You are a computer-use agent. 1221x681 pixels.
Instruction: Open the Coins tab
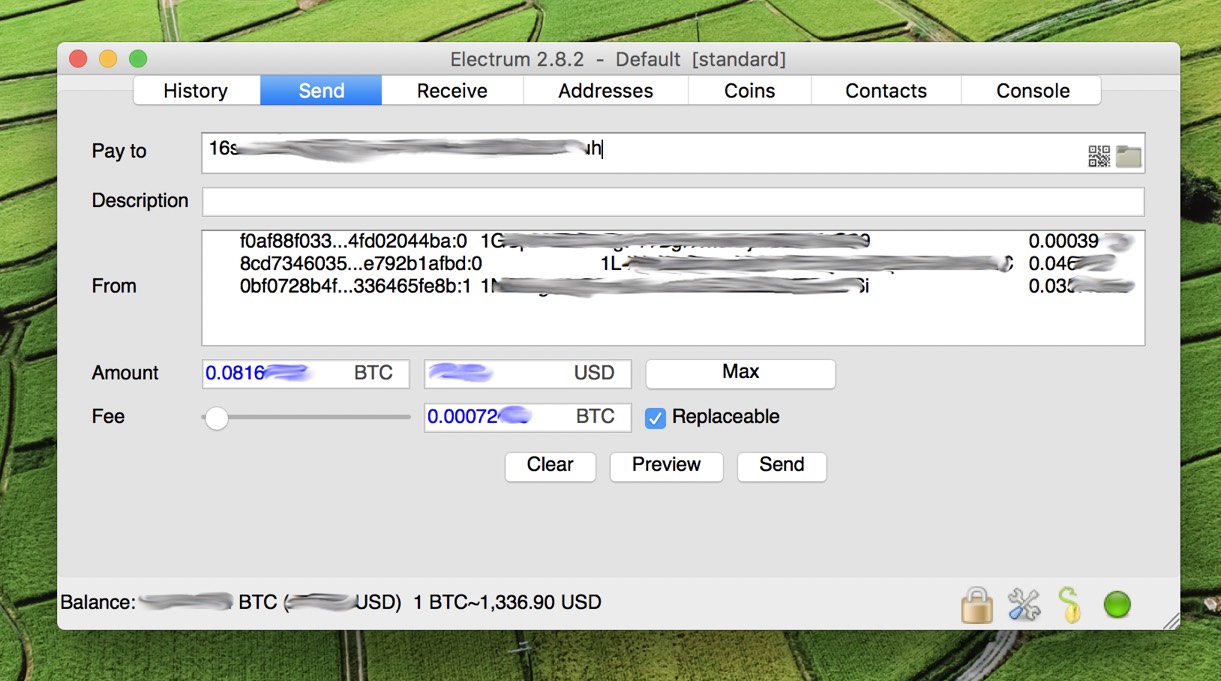(750, 91)
